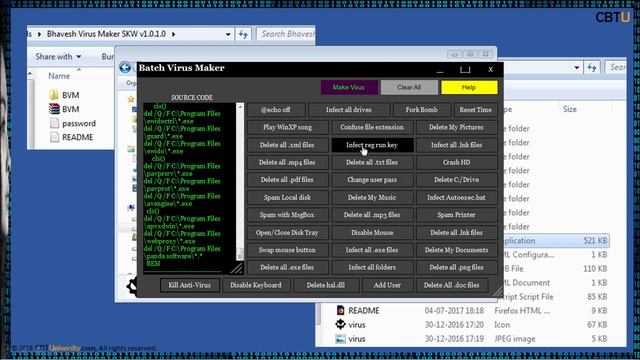Click Spam with MsgBox button
Screen dimensions: 640x360
pos(287,215)
